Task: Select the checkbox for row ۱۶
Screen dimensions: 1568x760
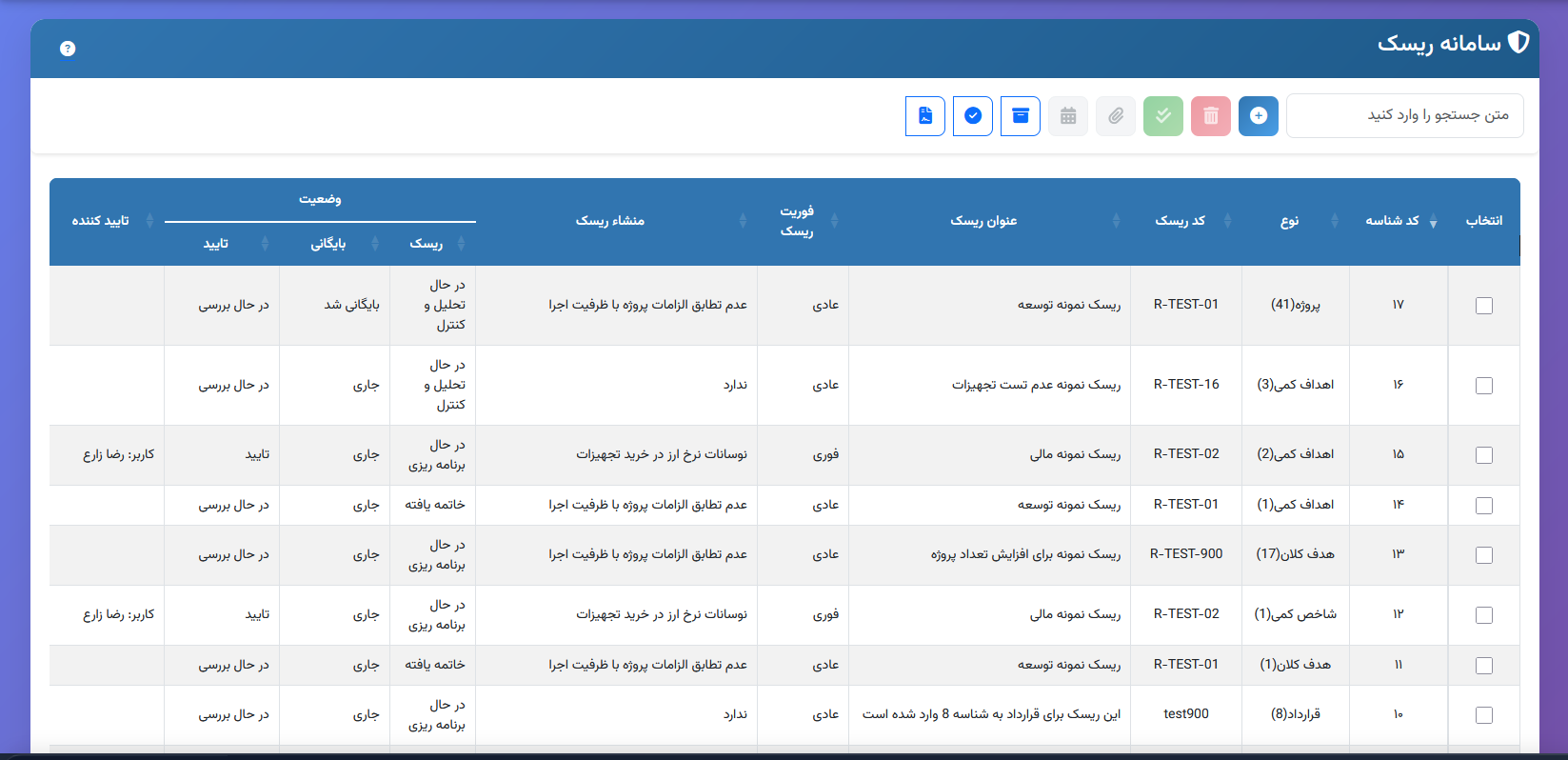Action: pos(1484,386)
